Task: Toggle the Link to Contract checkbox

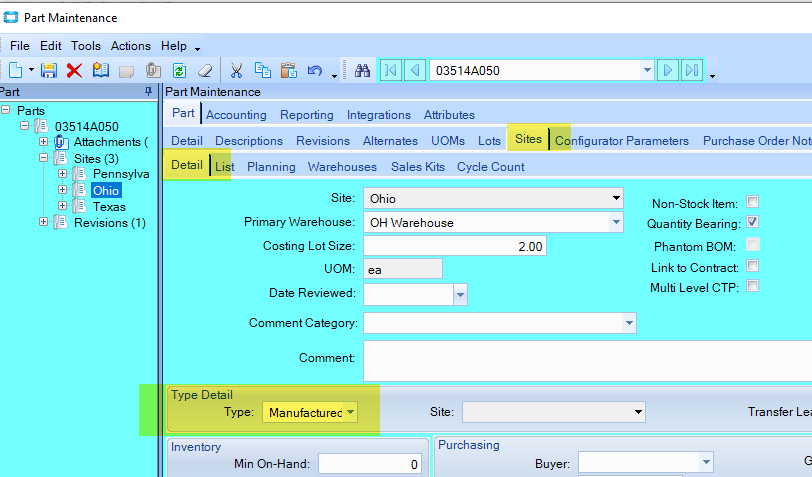Action: [752, 266]
